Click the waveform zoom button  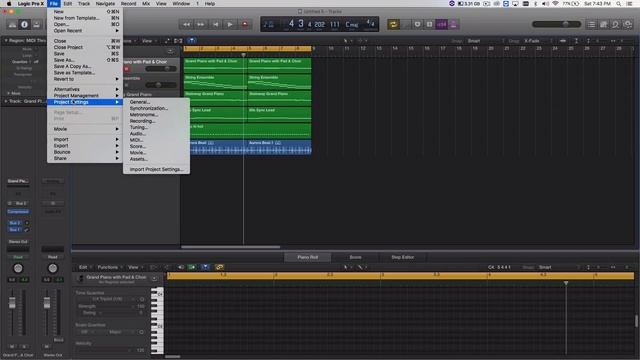563,41
